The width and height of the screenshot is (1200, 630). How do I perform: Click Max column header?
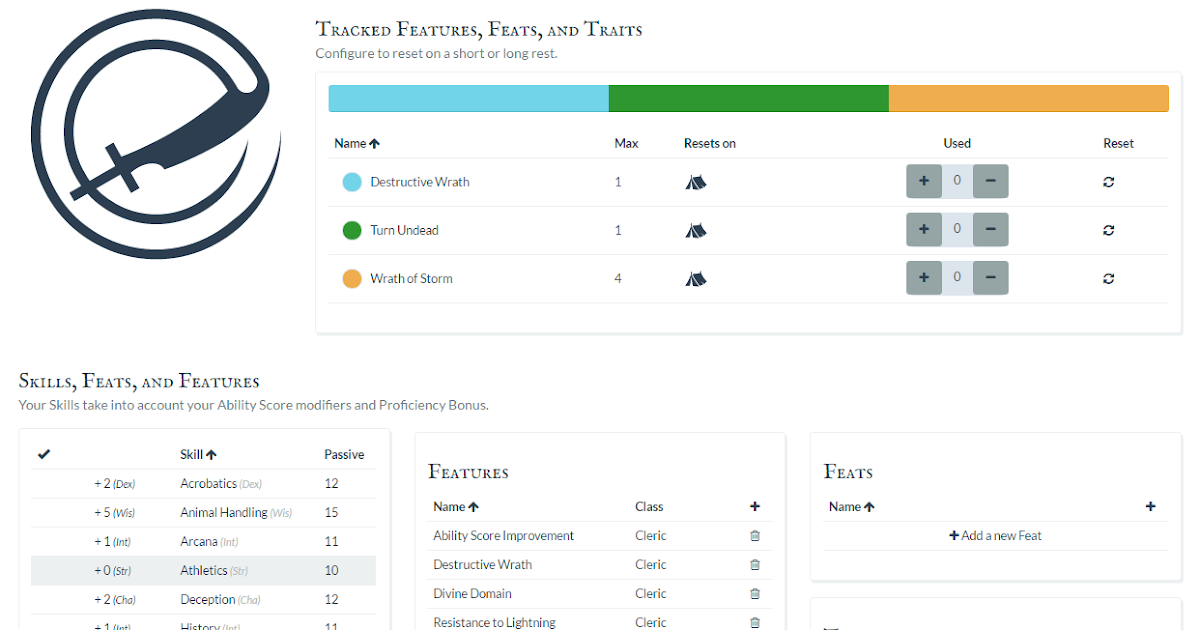tap(626, 143)
